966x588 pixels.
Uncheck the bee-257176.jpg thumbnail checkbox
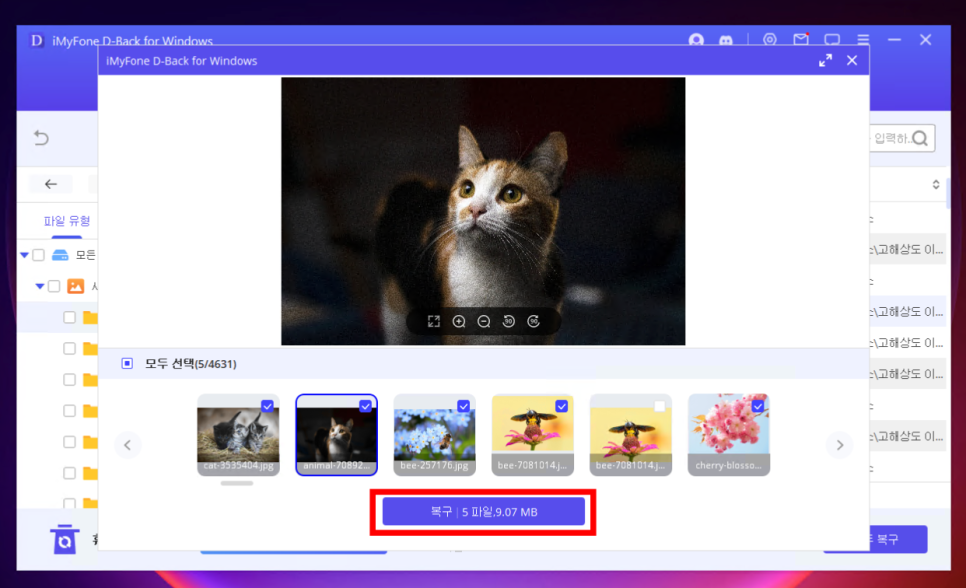click(463, 406)
